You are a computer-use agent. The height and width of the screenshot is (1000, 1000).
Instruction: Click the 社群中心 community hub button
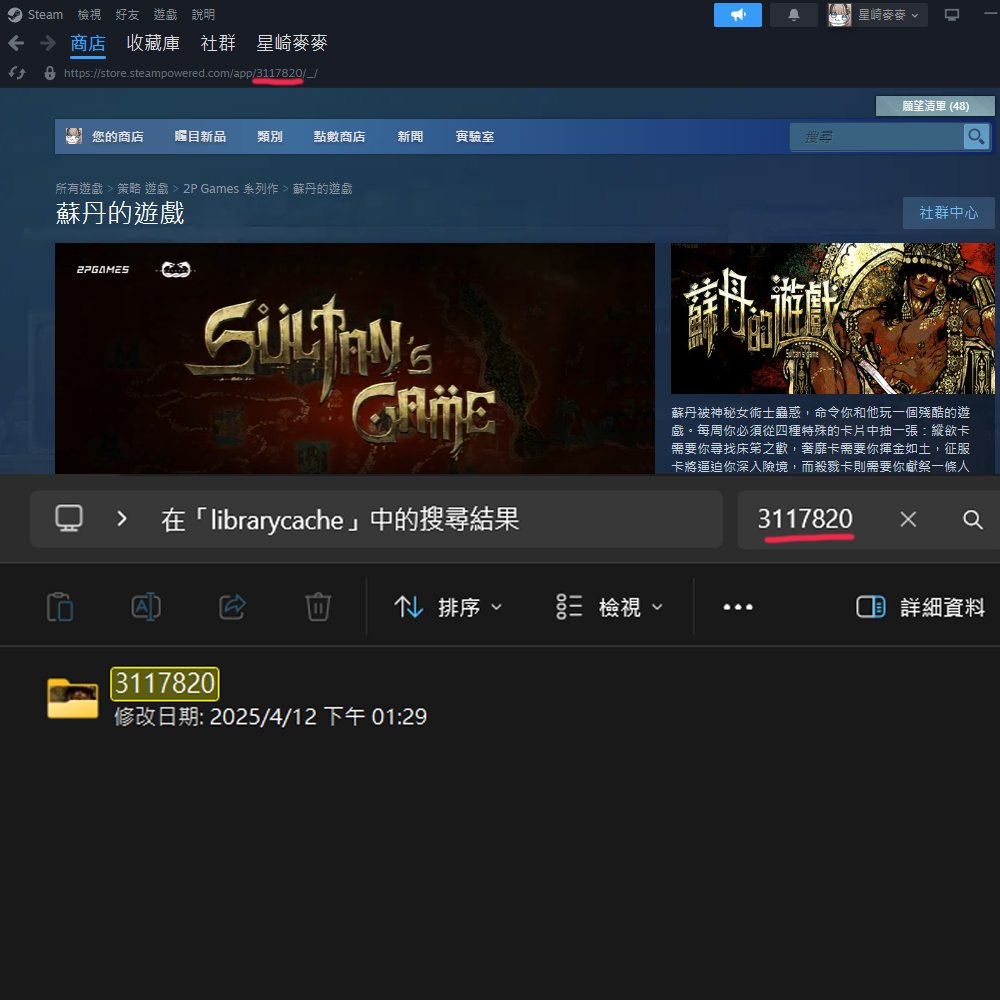click(x=948, y=212)
